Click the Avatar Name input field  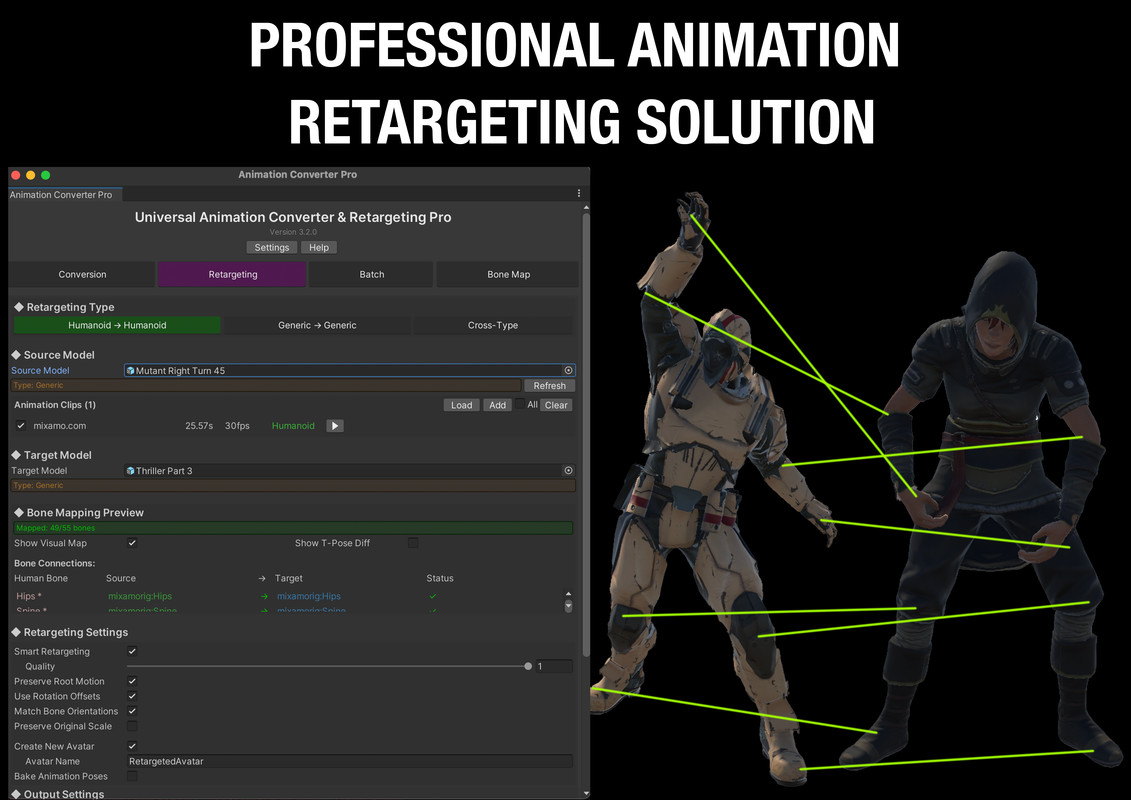coord(350,761)
